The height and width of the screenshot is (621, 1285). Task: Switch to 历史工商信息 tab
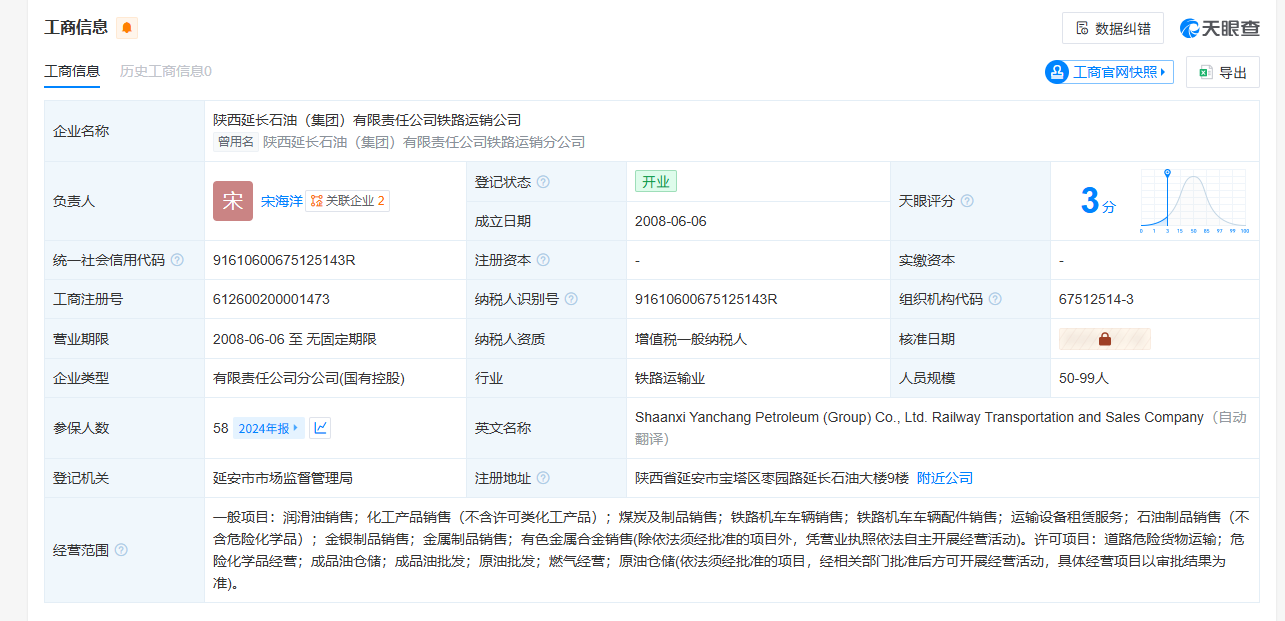pos(166,71)
